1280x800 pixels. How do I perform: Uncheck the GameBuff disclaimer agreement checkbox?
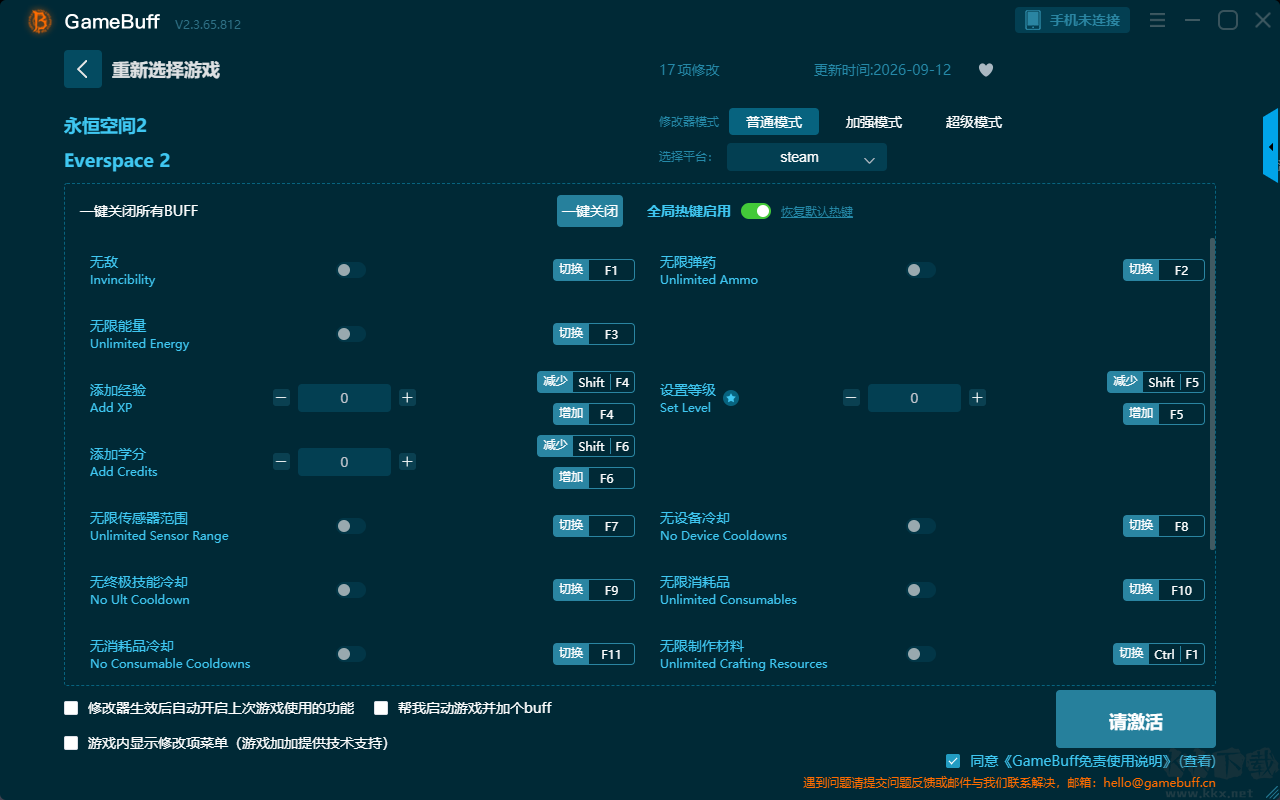(x=953, y=761)
